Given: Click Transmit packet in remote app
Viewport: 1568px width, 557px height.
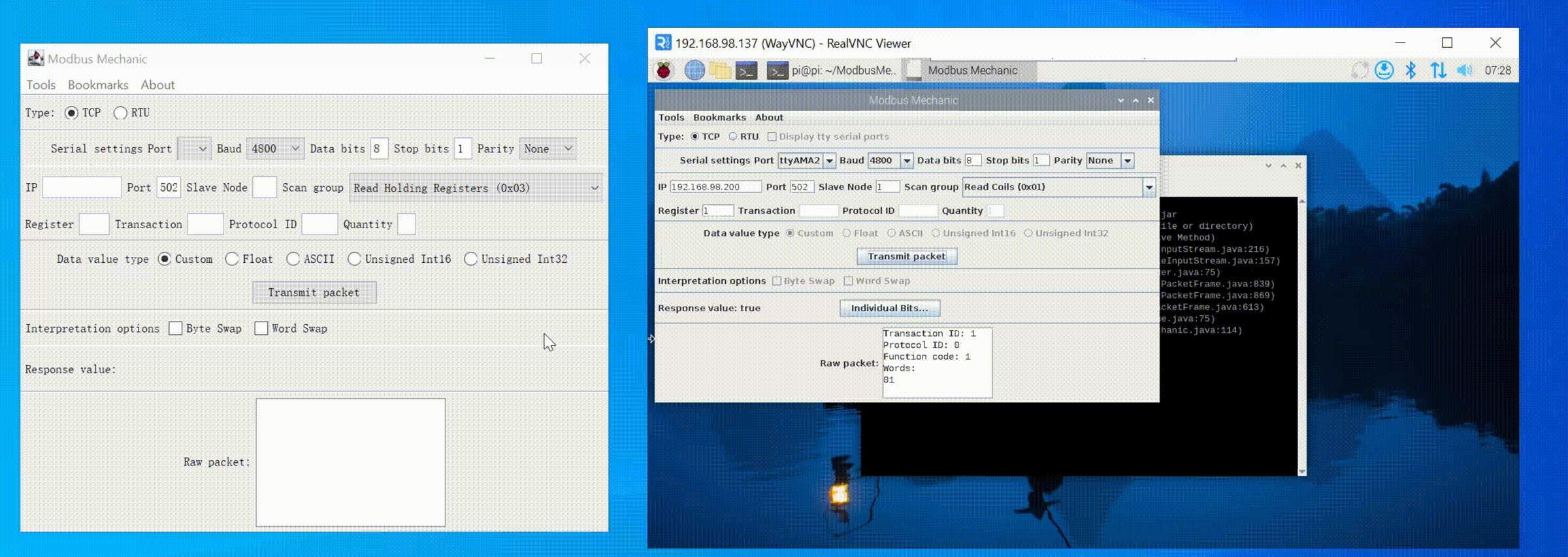Looking at the screenshot, I should 907,256.
